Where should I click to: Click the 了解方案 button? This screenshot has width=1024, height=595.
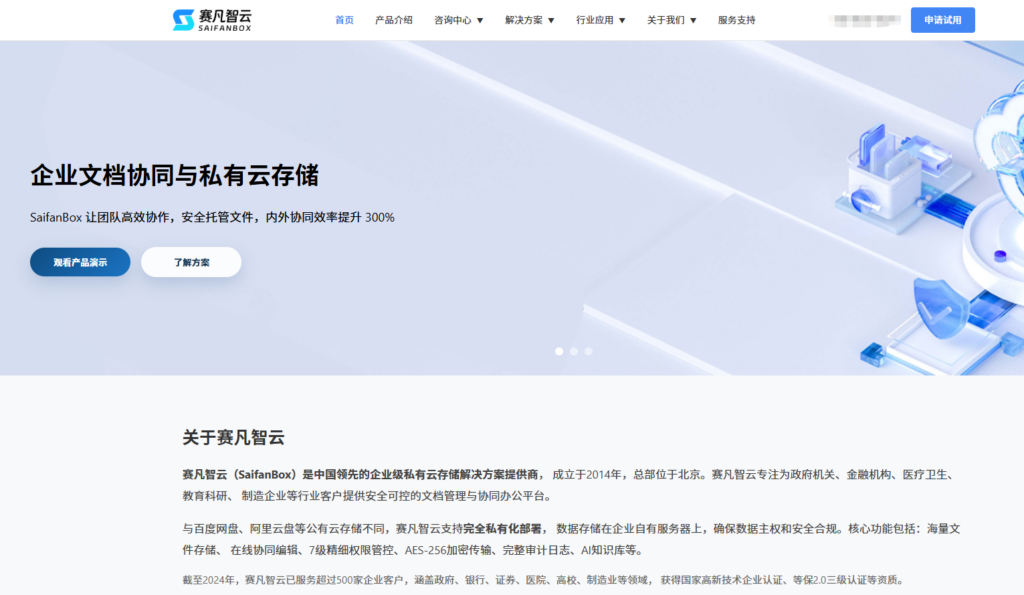coord(191,261)
